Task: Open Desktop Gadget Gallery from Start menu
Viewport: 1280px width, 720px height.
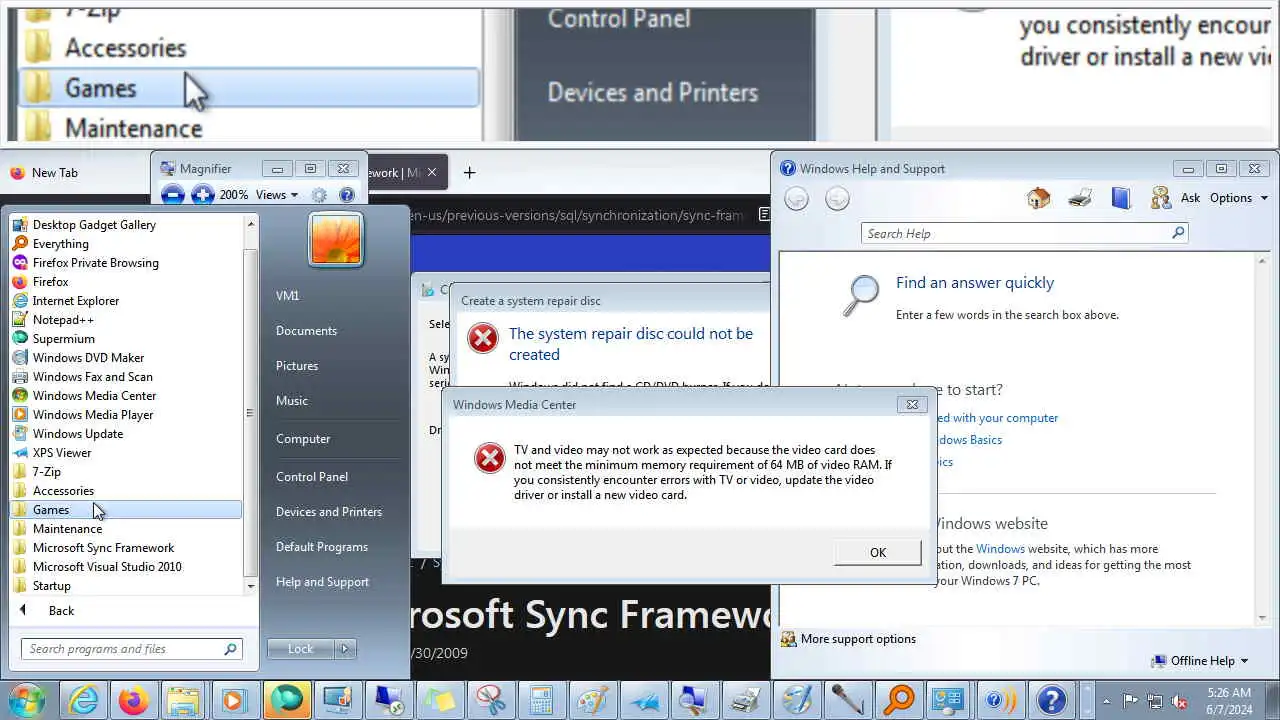Action: click(x=126, y=225)
